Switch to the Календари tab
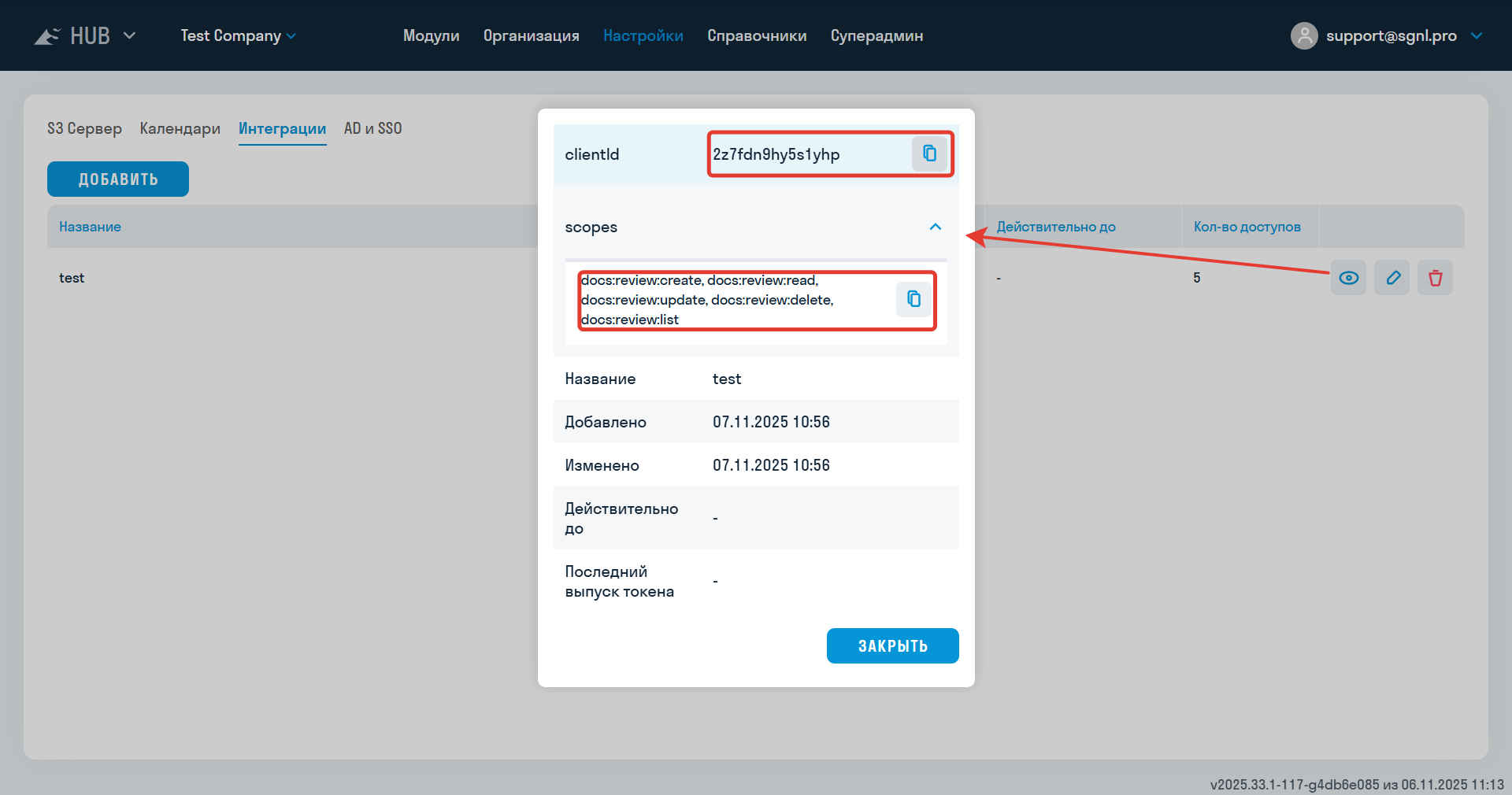 180,128
